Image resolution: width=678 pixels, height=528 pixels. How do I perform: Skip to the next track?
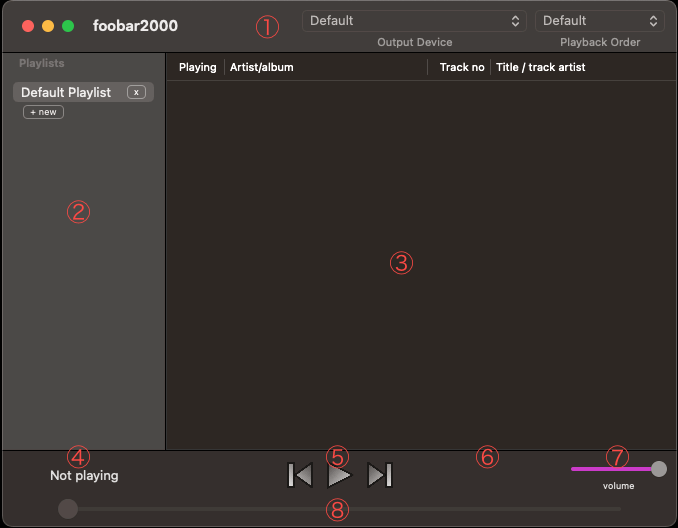coord(380,475)
